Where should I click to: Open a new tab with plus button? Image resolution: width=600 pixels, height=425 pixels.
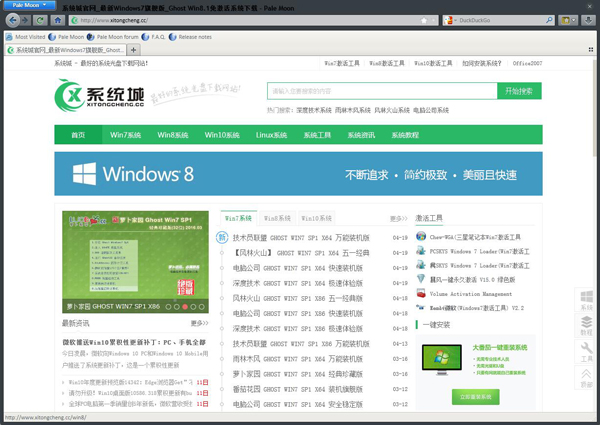tap(133, 50)
